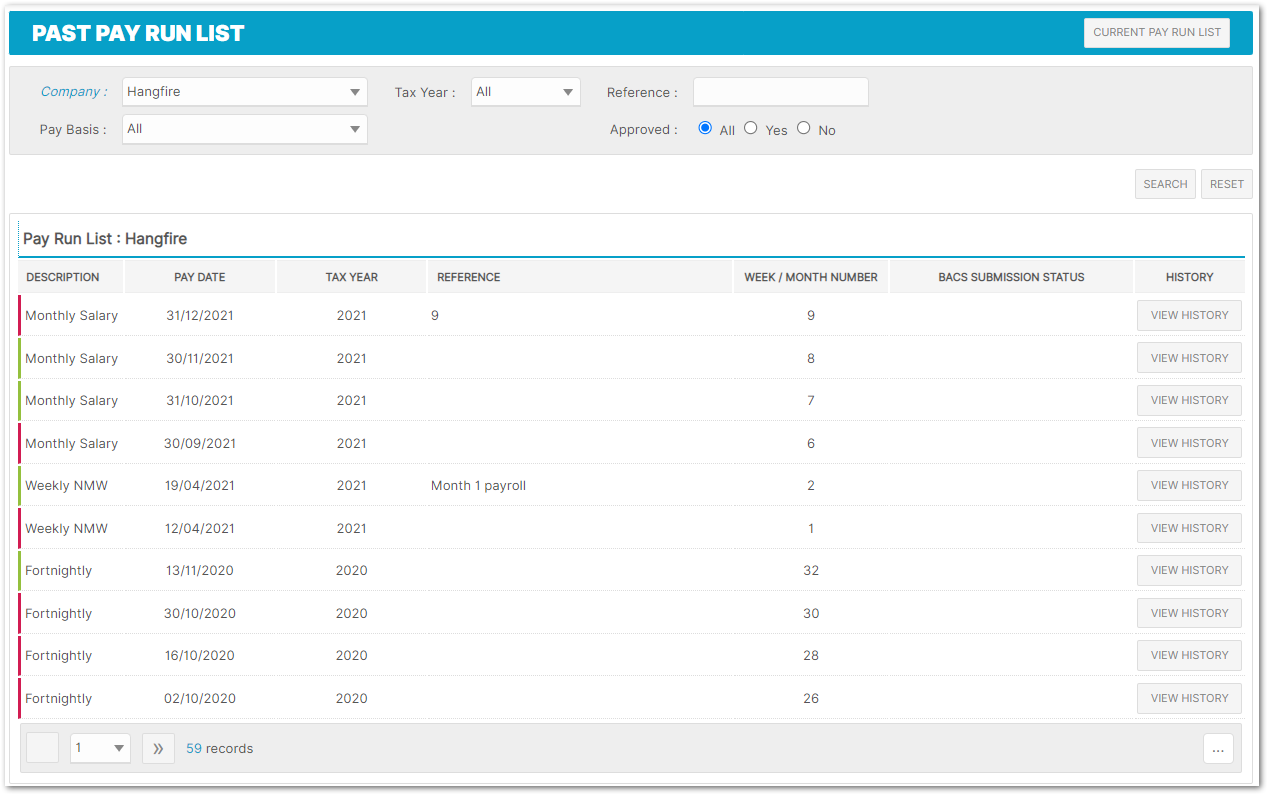The image size is (1268, 795).
Task: Open the Company dropdown showing Hangfire
Action: [244, 91]
